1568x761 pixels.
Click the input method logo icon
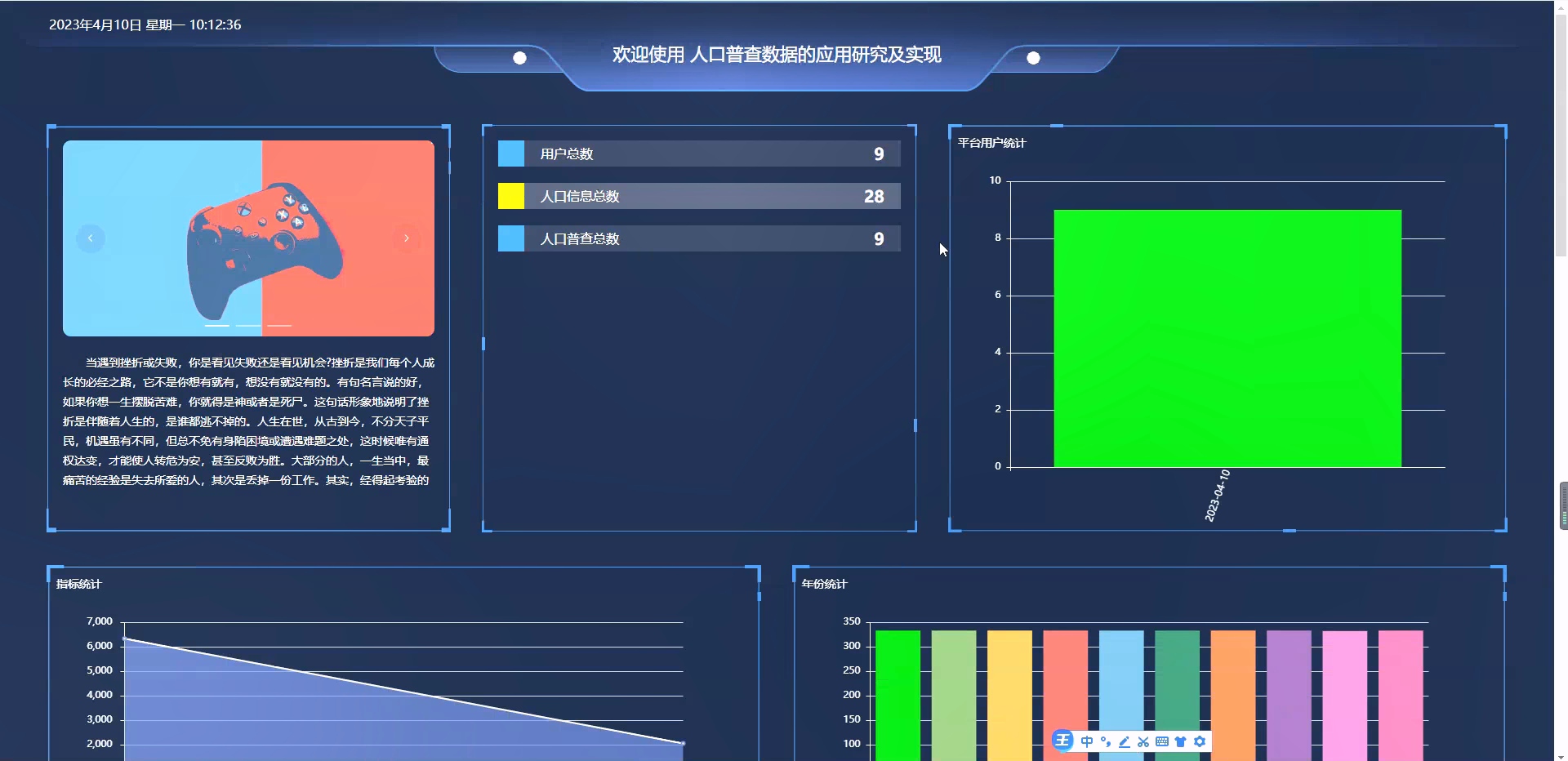click(1063, 741)
